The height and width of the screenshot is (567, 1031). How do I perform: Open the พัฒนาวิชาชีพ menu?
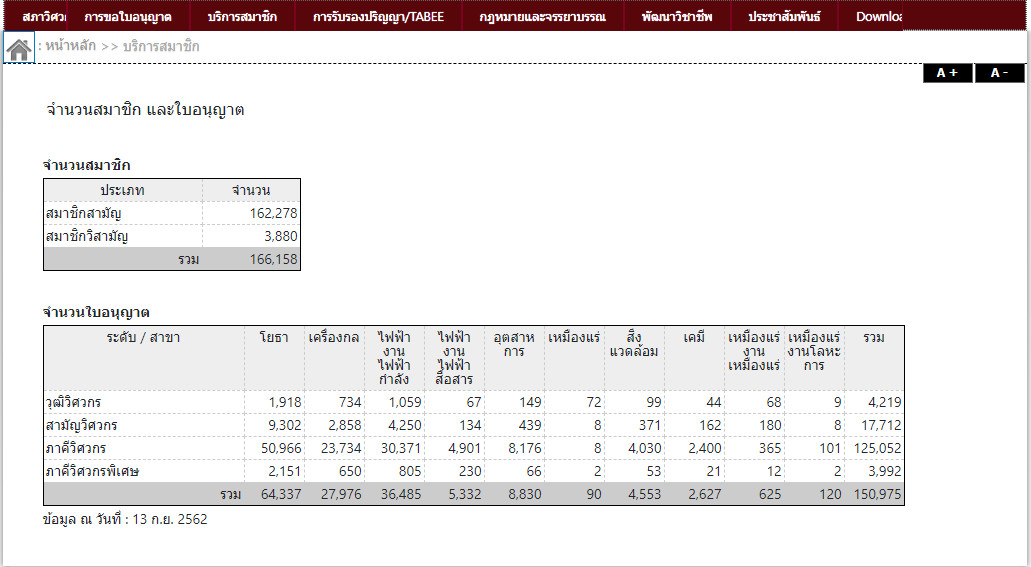[x=677, y=16]
